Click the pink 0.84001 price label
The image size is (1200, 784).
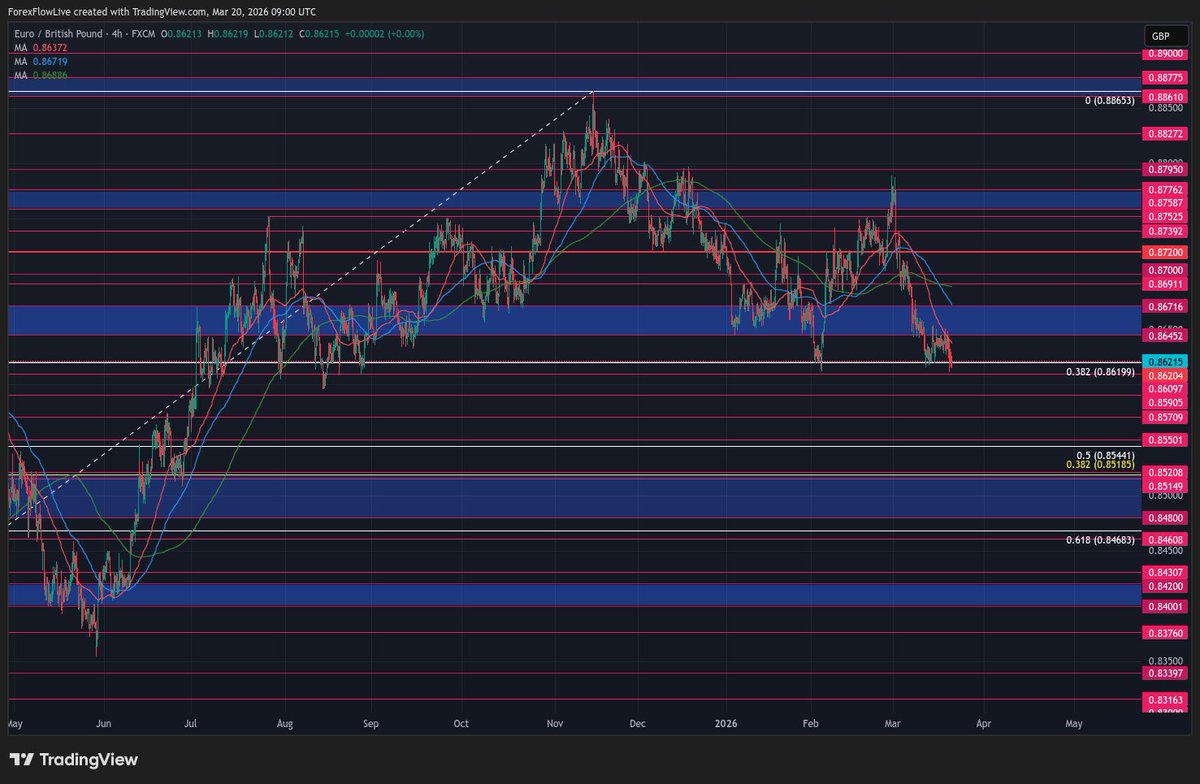pos(1166,606)
